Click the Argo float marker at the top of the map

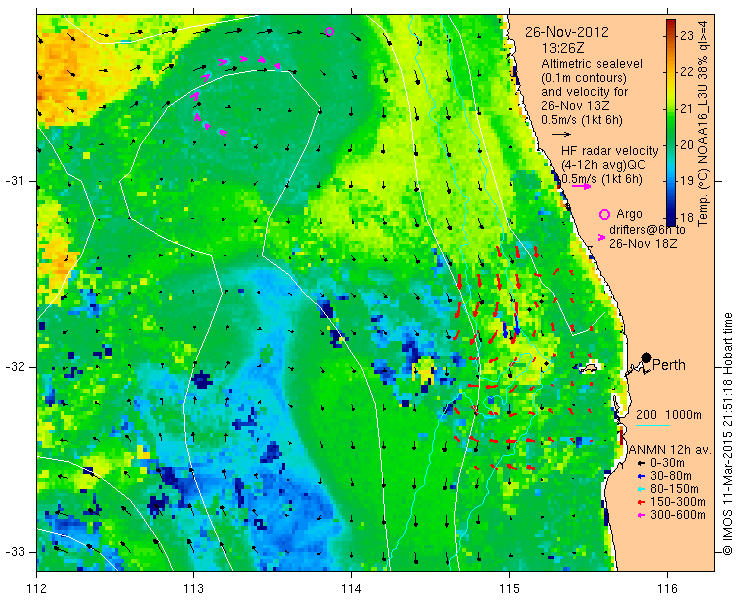(x=329, y=32)
